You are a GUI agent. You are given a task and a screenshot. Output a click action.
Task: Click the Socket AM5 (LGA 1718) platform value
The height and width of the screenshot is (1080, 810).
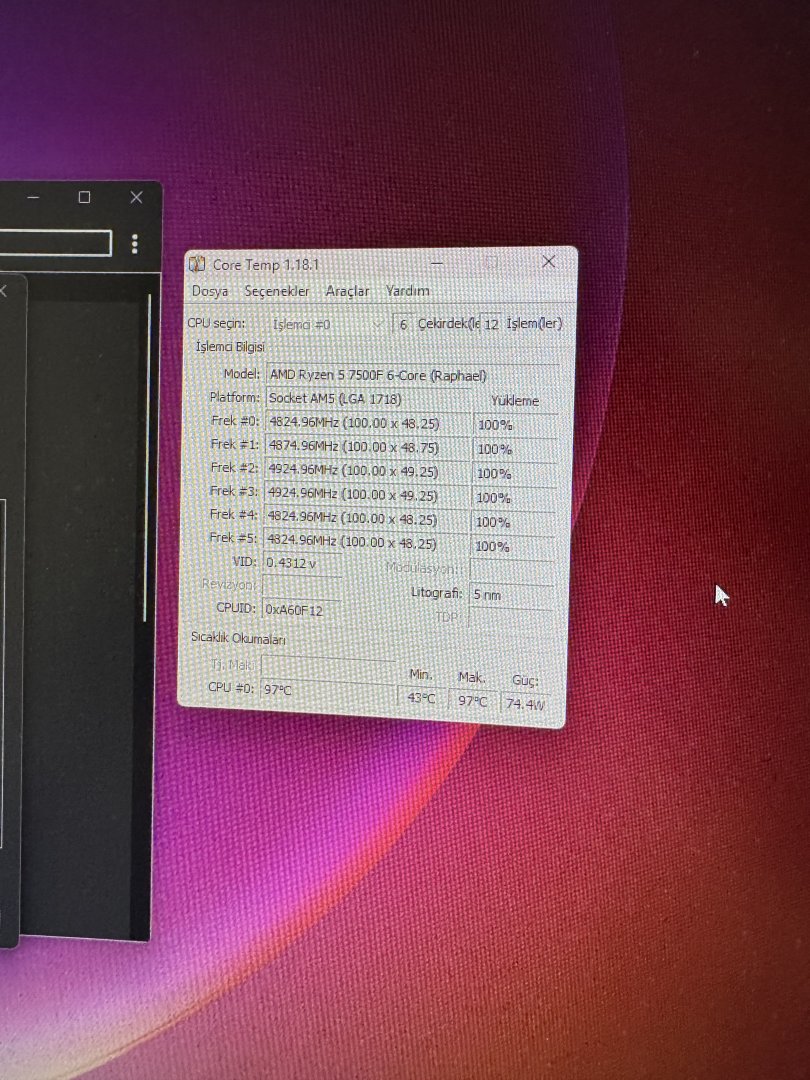click(368, 399)
